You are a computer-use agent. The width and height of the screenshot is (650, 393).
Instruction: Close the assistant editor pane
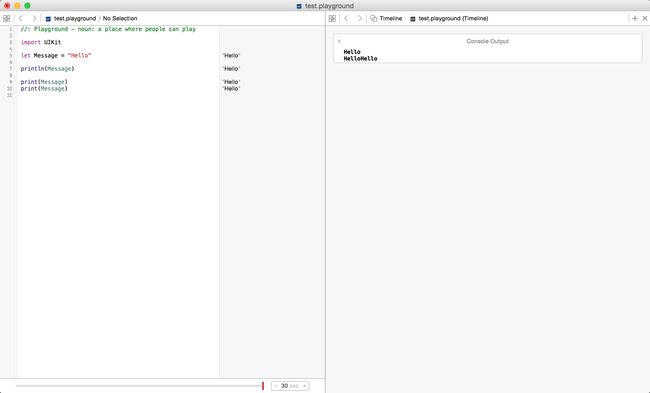coord(645,18)
